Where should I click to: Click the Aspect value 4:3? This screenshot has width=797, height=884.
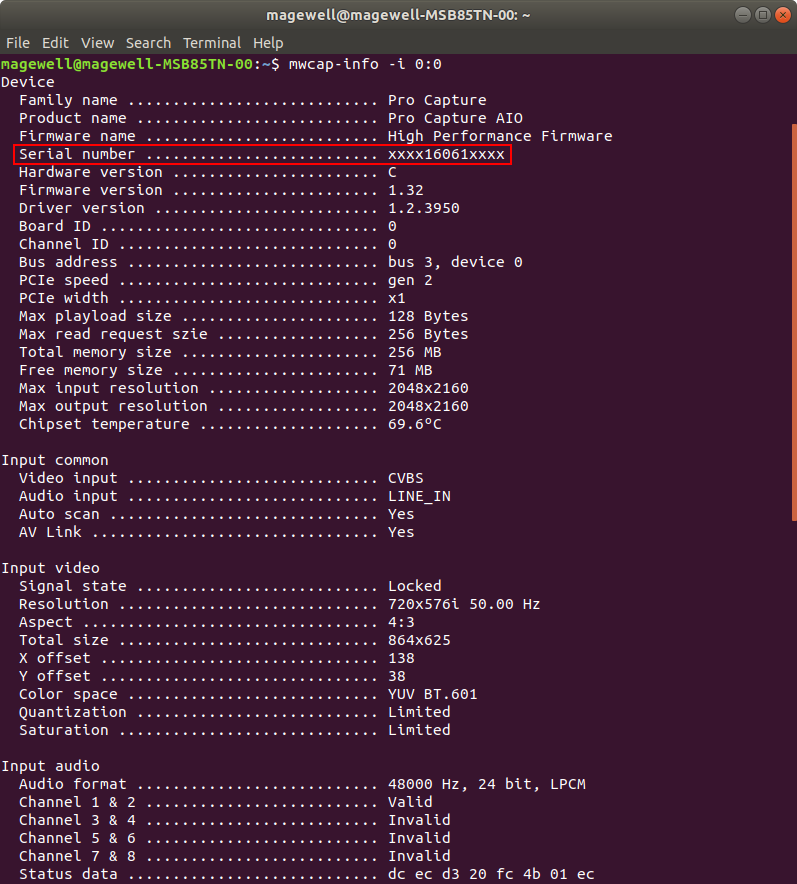click(401, 623)
